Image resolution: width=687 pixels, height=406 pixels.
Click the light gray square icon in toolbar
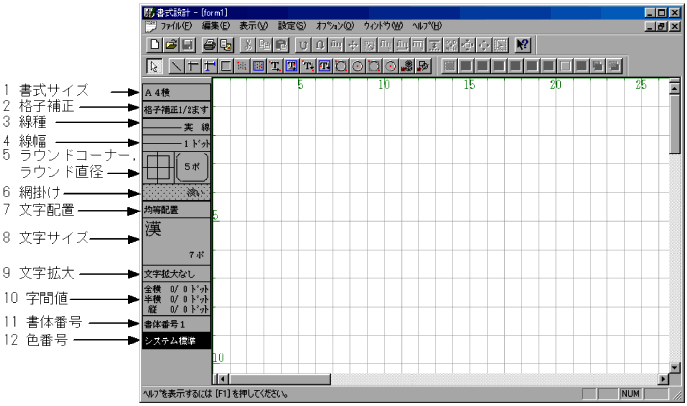click(x=565, y=66)
